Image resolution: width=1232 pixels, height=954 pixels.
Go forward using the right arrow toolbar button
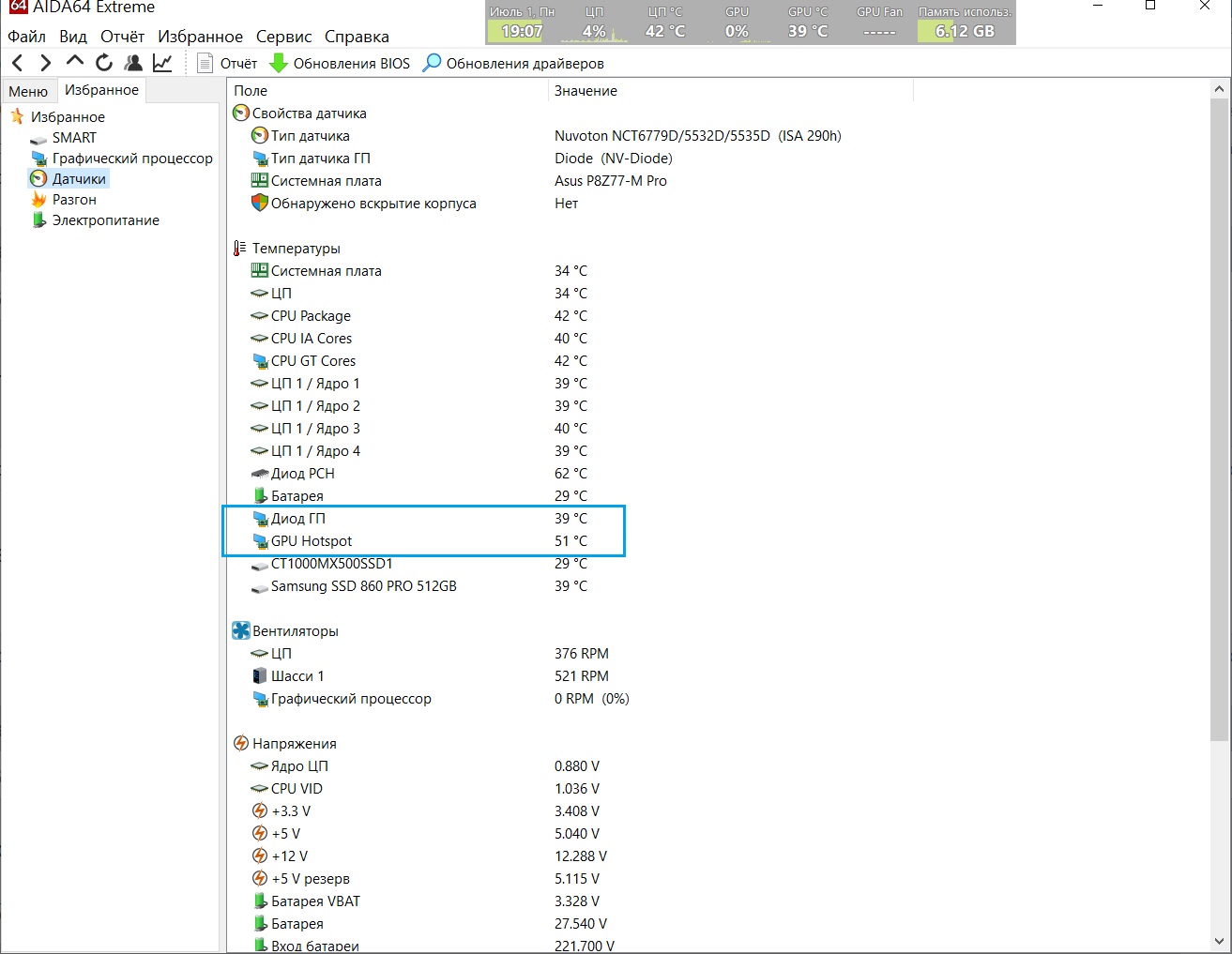(45, 63)
